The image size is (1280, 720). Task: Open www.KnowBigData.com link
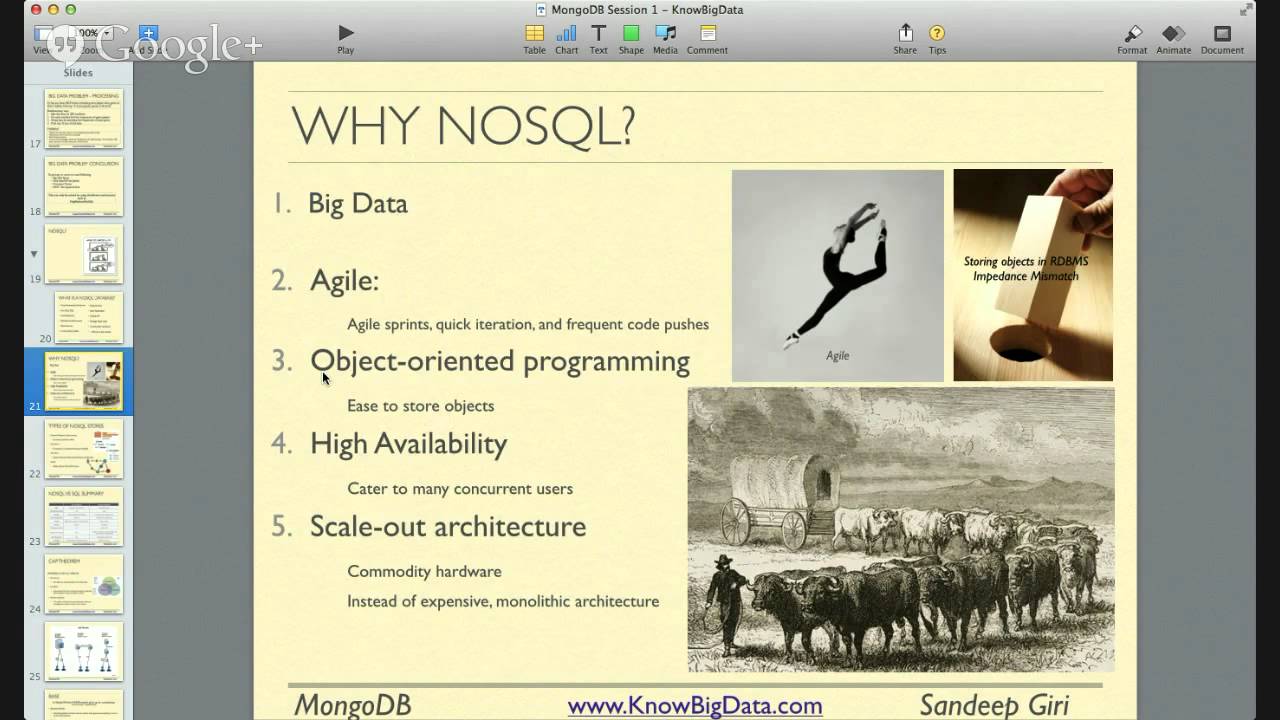695,706
